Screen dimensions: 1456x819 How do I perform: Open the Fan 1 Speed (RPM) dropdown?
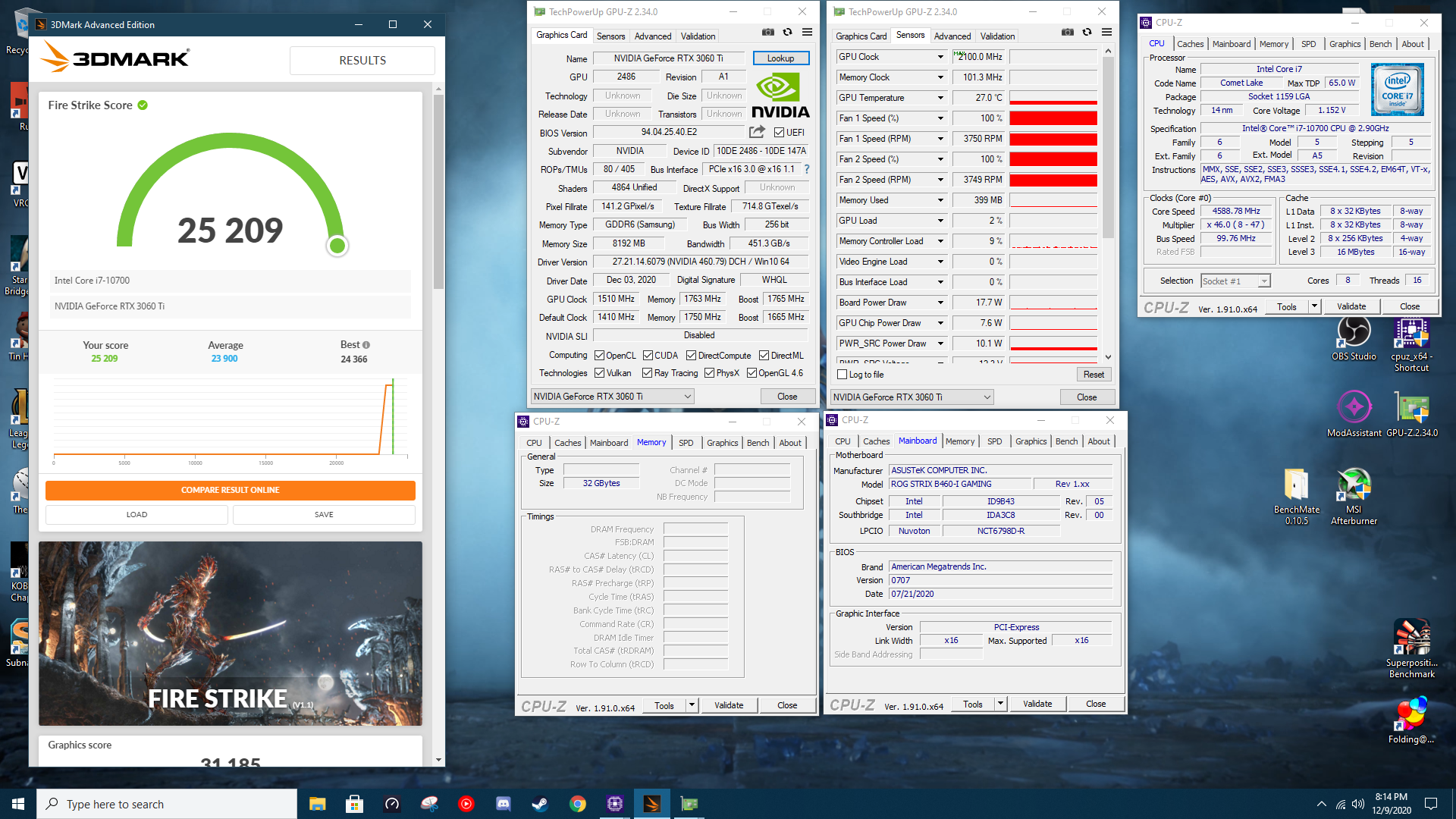(x=940, y=139)
